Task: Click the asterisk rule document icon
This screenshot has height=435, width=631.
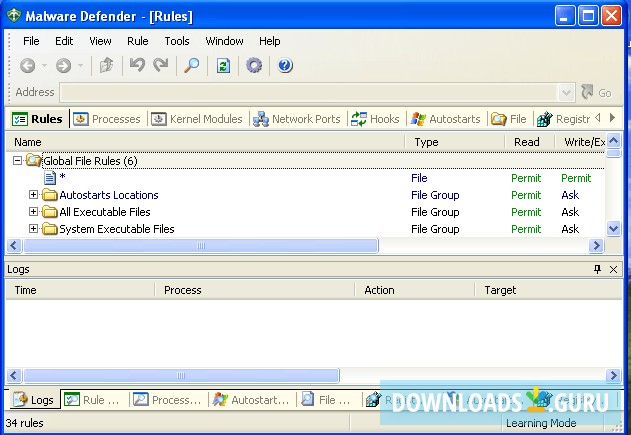Action: pos(50,177)
